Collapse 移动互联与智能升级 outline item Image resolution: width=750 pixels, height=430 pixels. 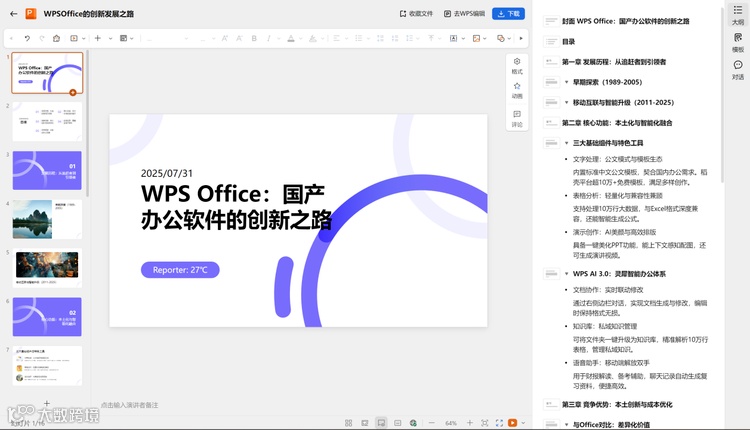566,102
